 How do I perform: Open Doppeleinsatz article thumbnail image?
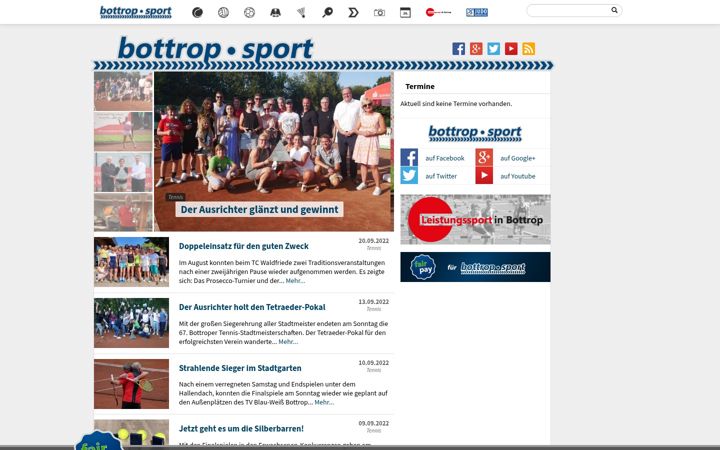(x=131, y=262)
